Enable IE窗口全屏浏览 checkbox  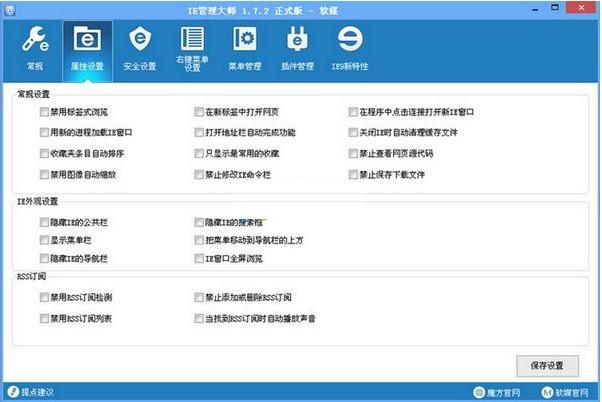click(x=199, y=258)
